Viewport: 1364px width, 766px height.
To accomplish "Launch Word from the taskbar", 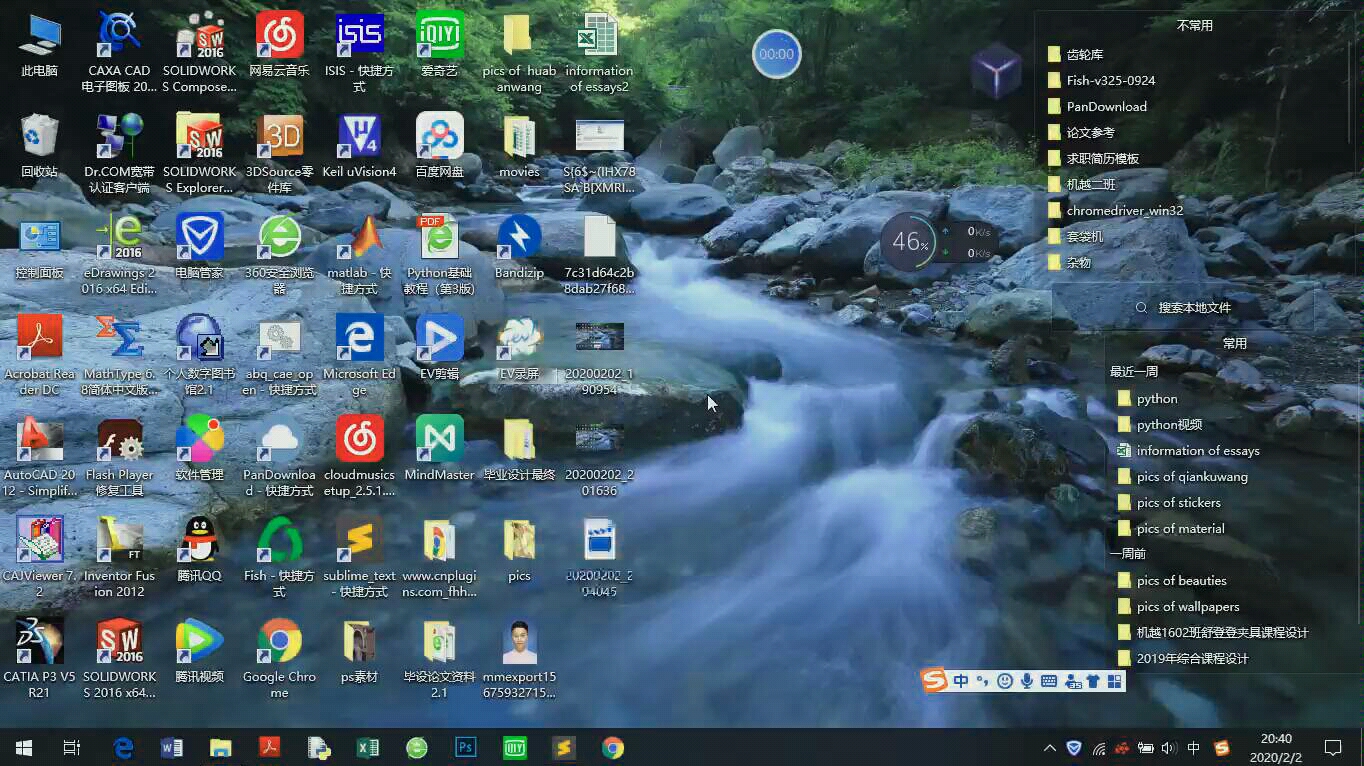I will (171, 747).
